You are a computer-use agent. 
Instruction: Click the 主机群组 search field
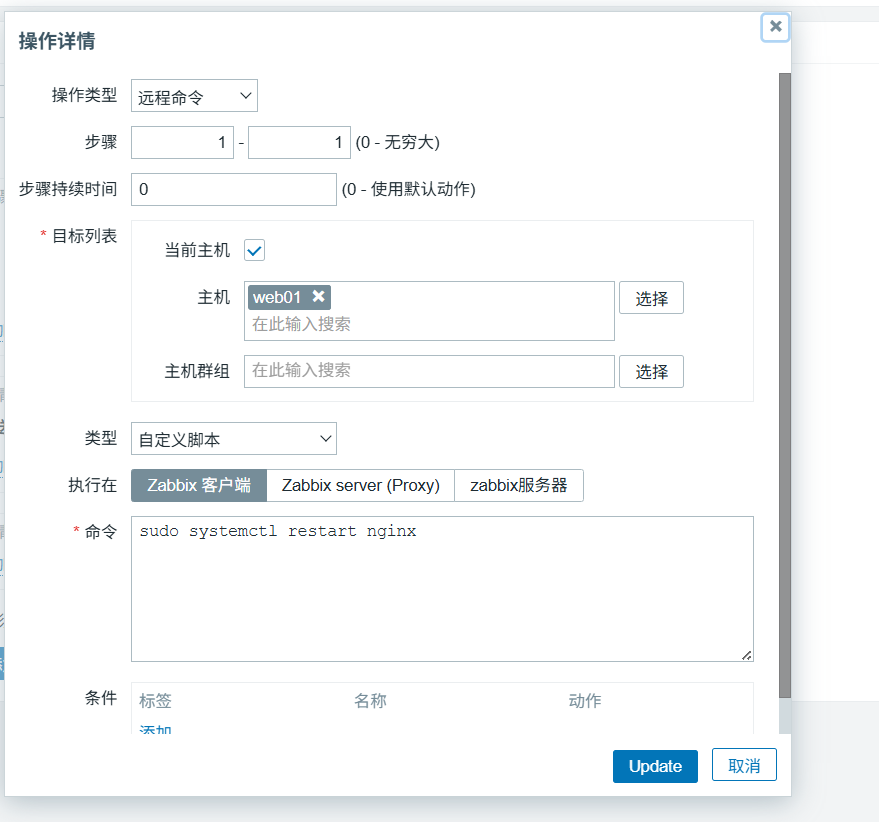[x=428, y=371]
